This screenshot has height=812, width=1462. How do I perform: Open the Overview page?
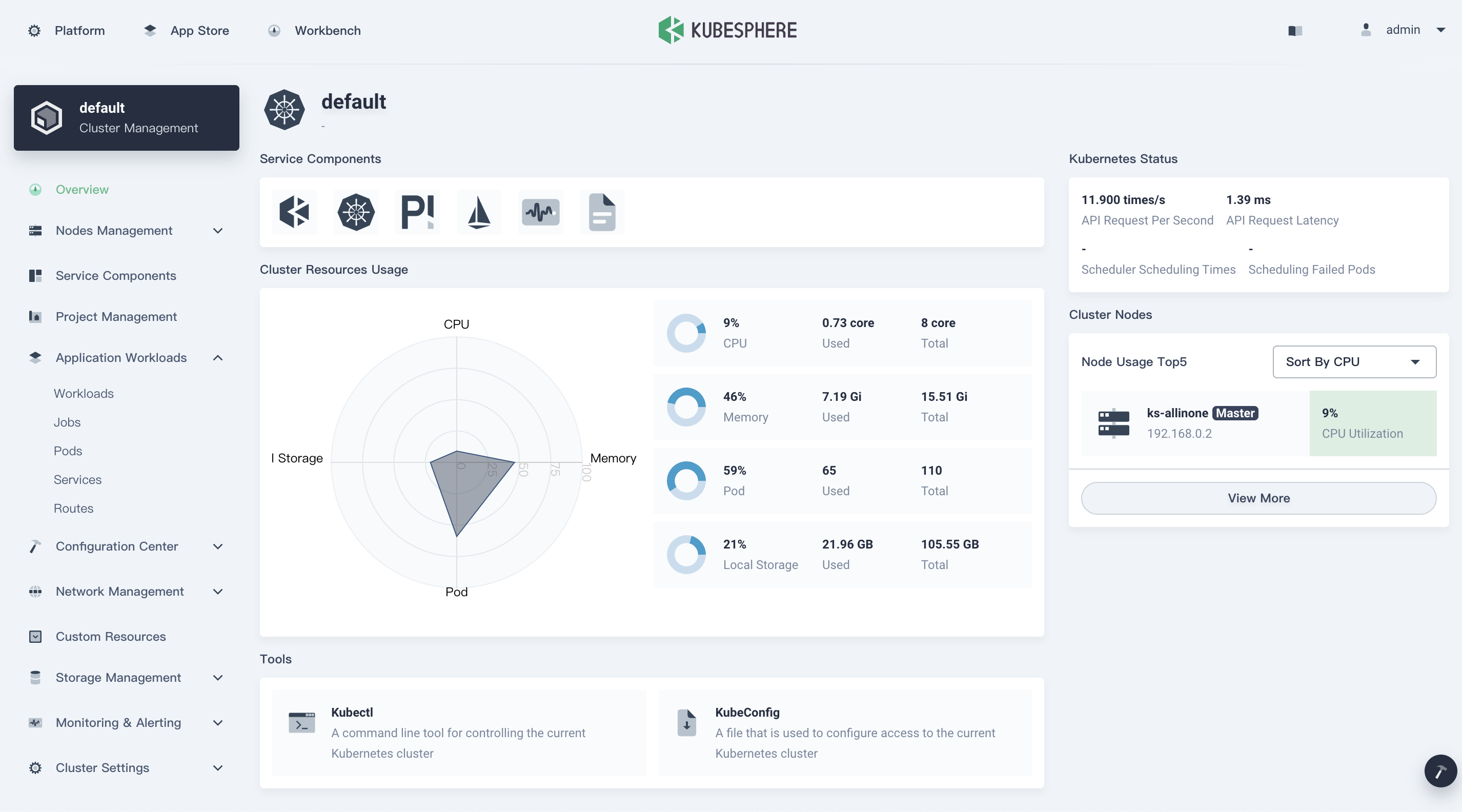pyautogui.click(x=83, y=190)
